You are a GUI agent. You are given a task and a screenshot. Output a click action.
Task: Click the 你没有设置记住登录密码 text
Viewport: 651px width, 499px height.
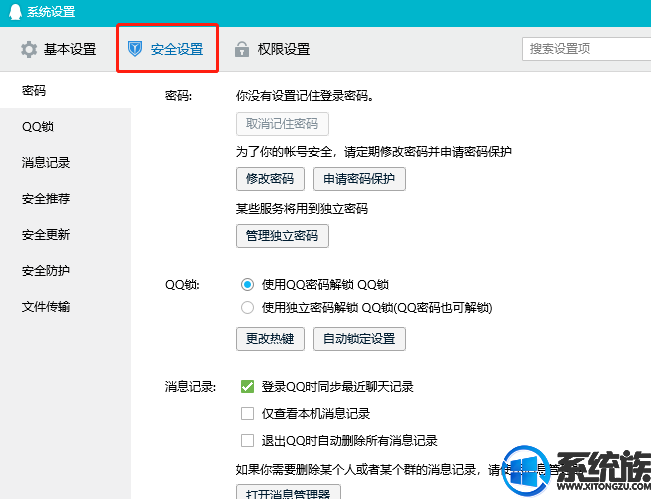(x=305, y=96)
